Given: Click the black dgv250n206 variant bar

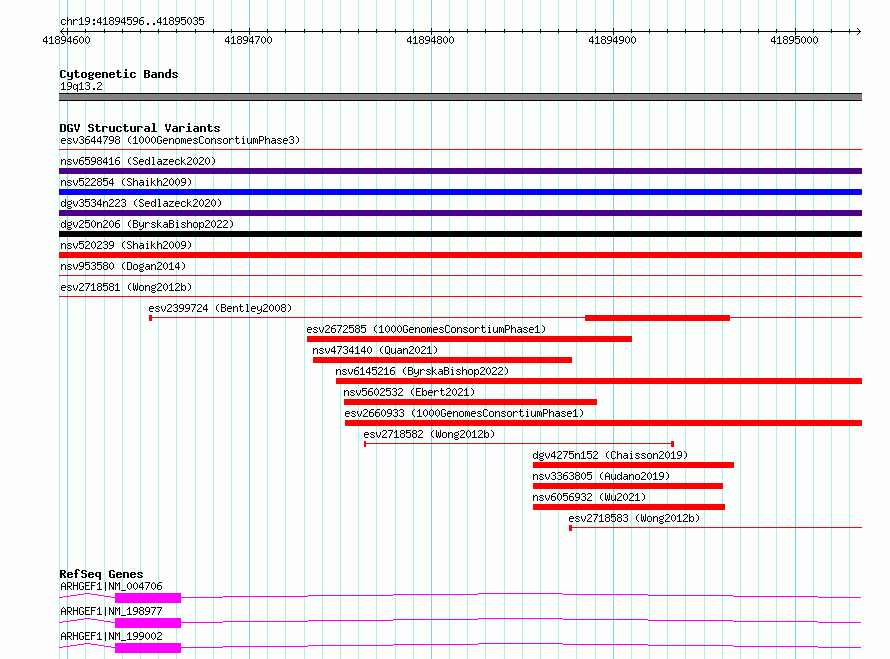Looking at the screenshot, I should pos(460,234).
